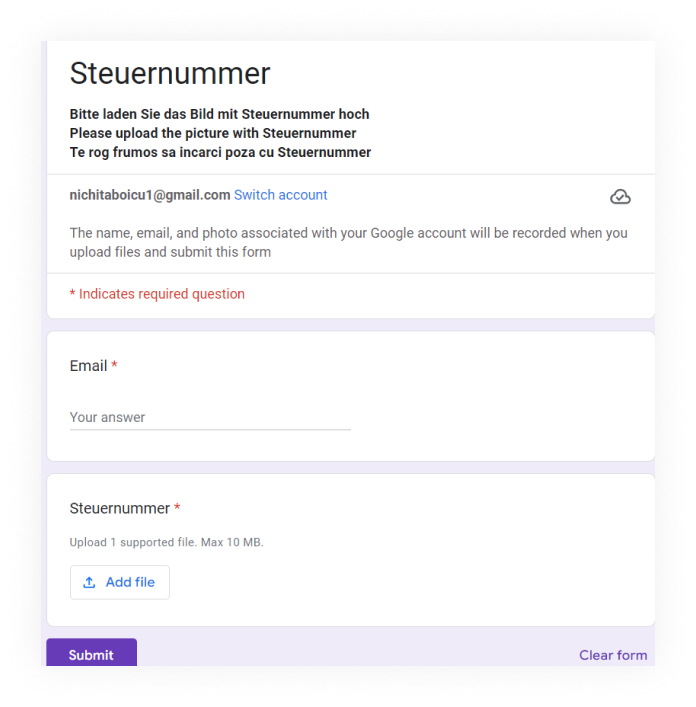
Task: Click the 'Upload 1 supported file' hint
Action: coord(166,543)
